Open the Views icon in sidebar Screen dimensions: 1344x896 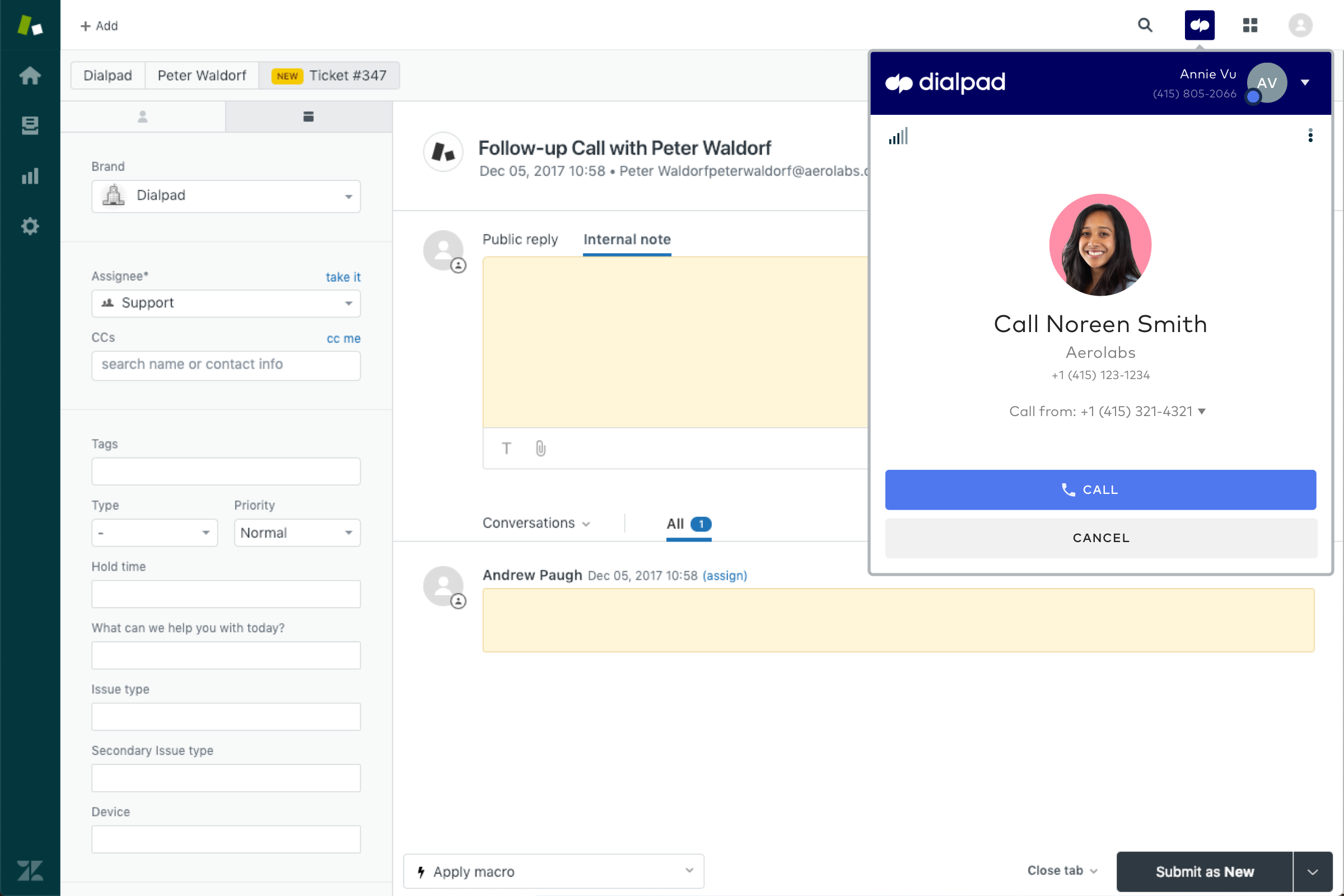click(x=30, y=125)
